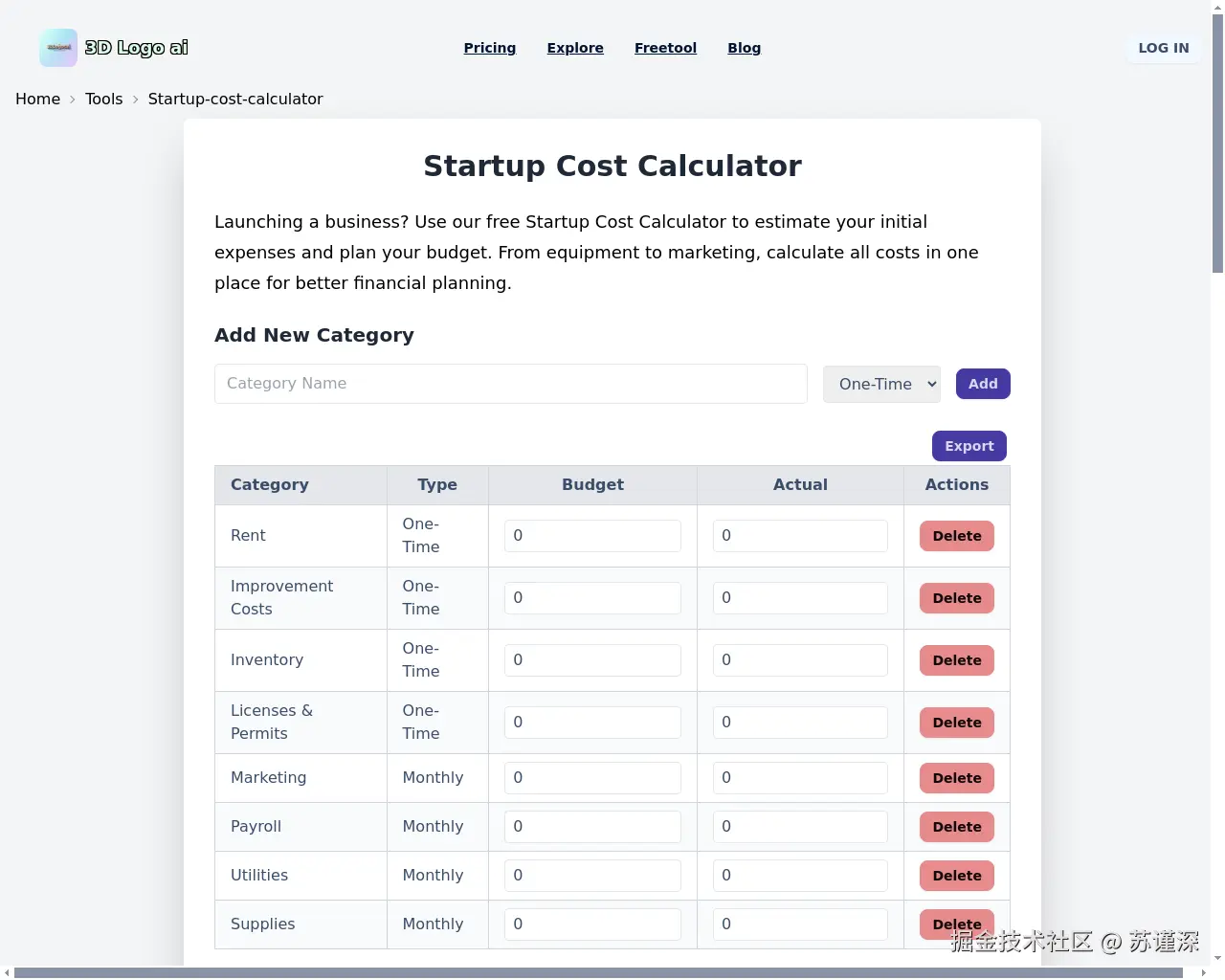The height and width of the screenshot is (980, 1225).
Task: Open the Freetool nav link
Action: (x=665, y=48)
